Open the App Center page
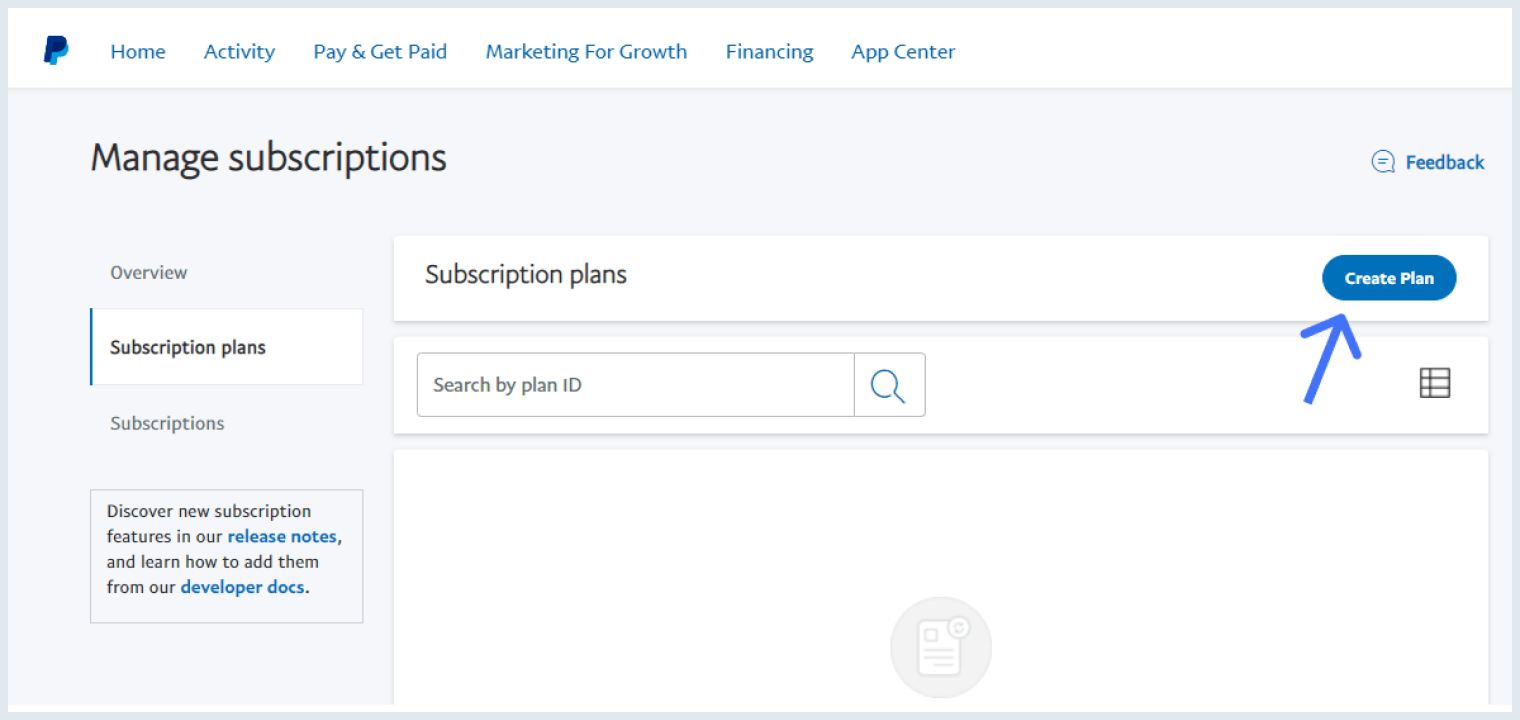Image resolution: width=1520 pixels, height=720 pixels. point(902,51)
